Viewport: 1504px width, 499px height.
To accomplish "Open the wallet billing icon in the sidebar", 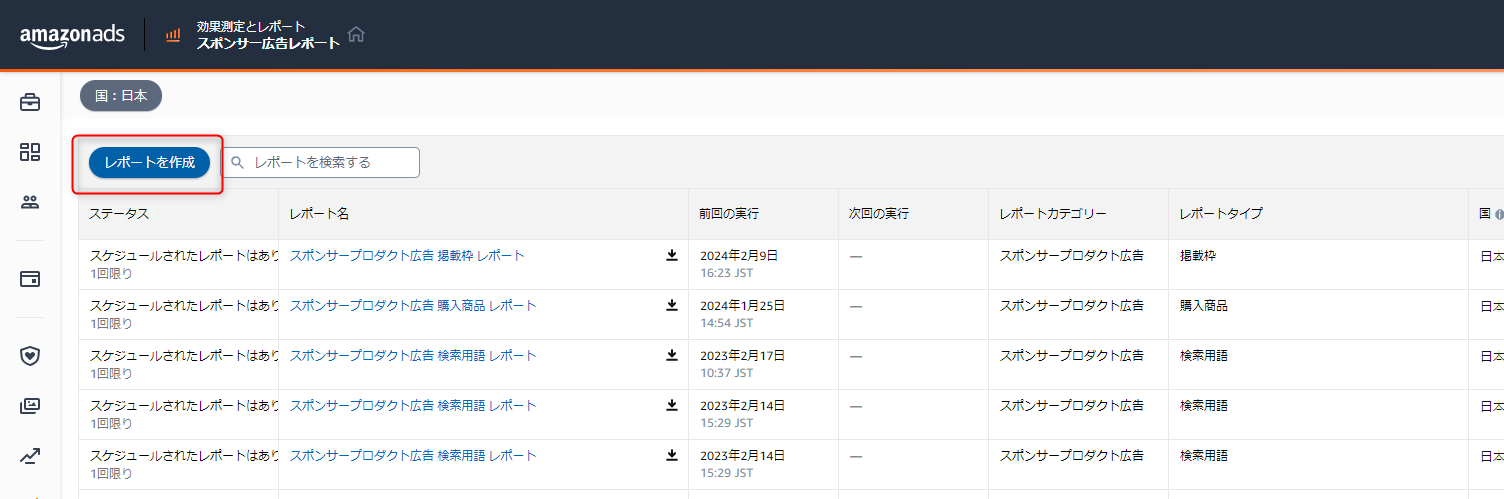I will (x=30, y=279).
